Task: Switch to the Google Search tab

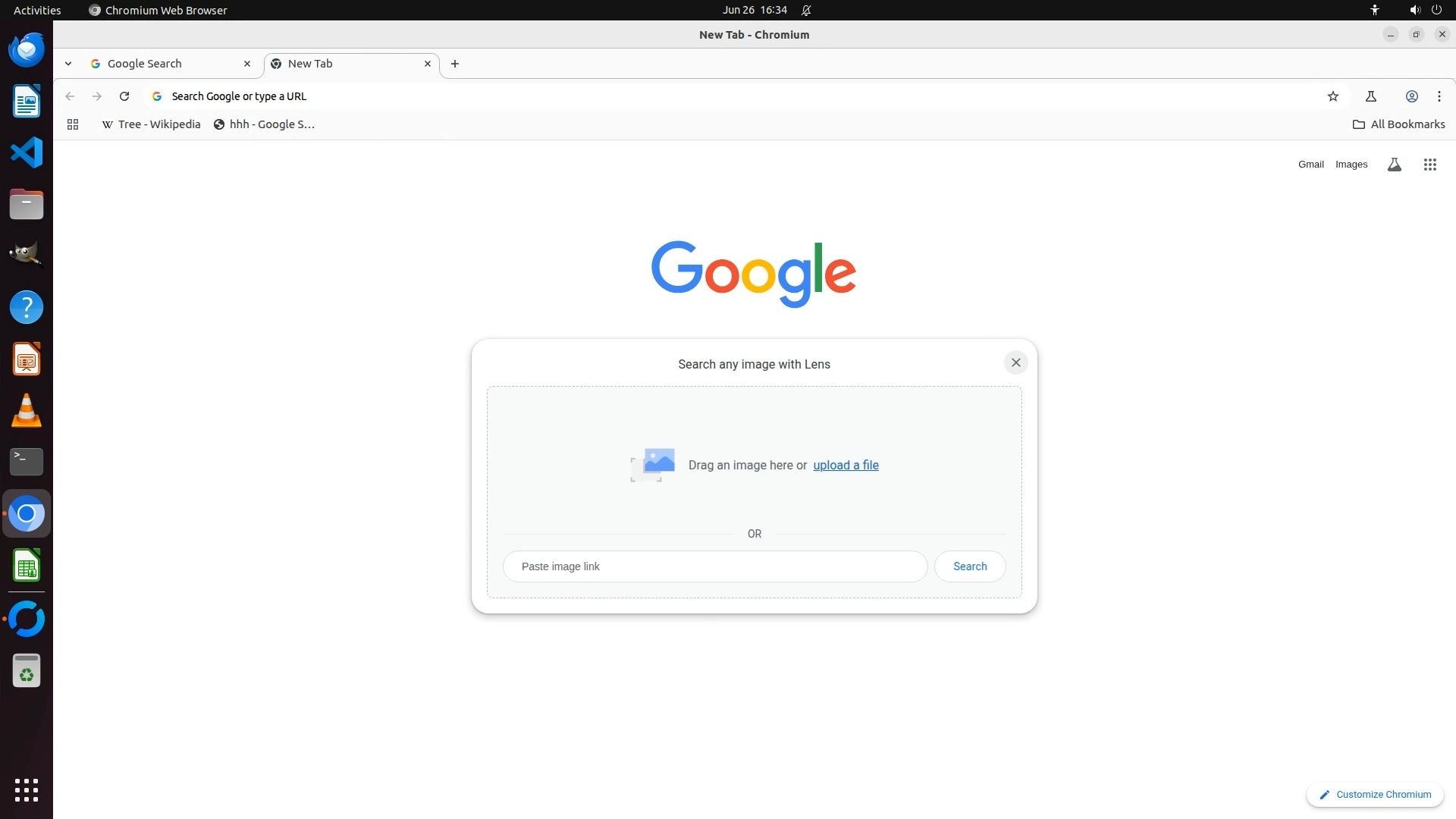Action: pyautogui.click(x=144, y=64)
